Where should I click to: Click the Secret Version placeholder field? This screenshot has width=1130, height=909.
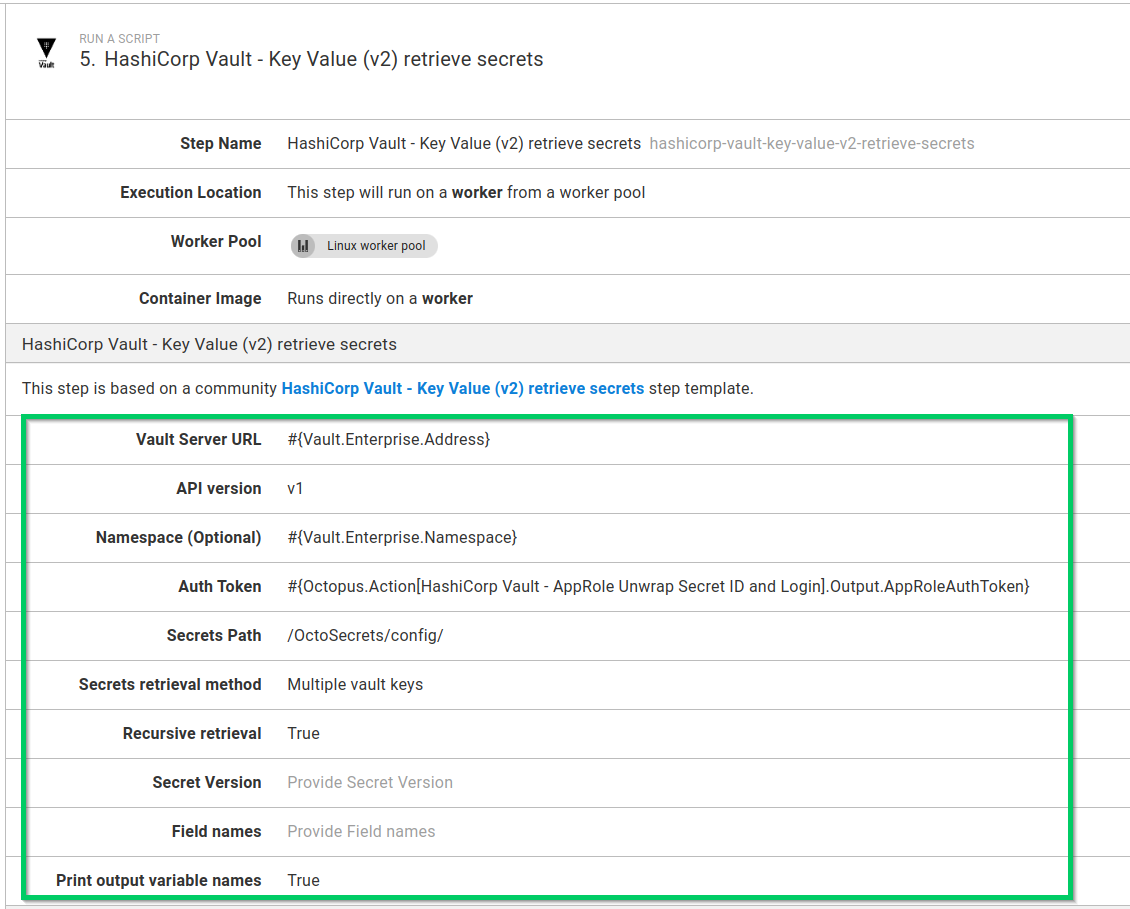370,782
